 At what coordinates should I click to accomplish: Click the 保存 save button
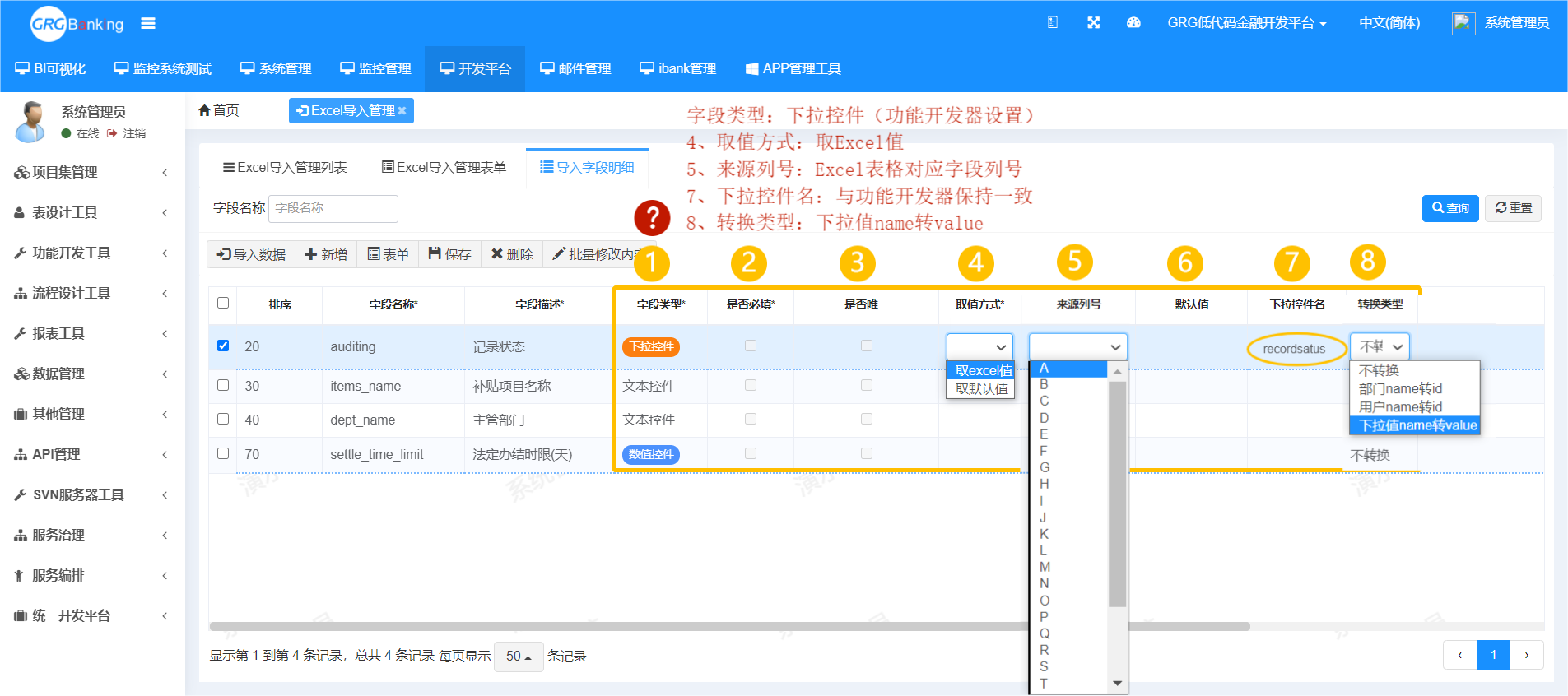[449, 254]
